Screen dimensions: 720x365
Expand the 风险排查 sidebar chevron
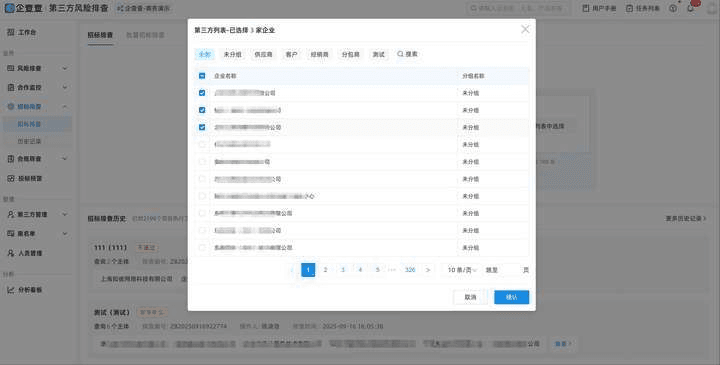[65, 68]
